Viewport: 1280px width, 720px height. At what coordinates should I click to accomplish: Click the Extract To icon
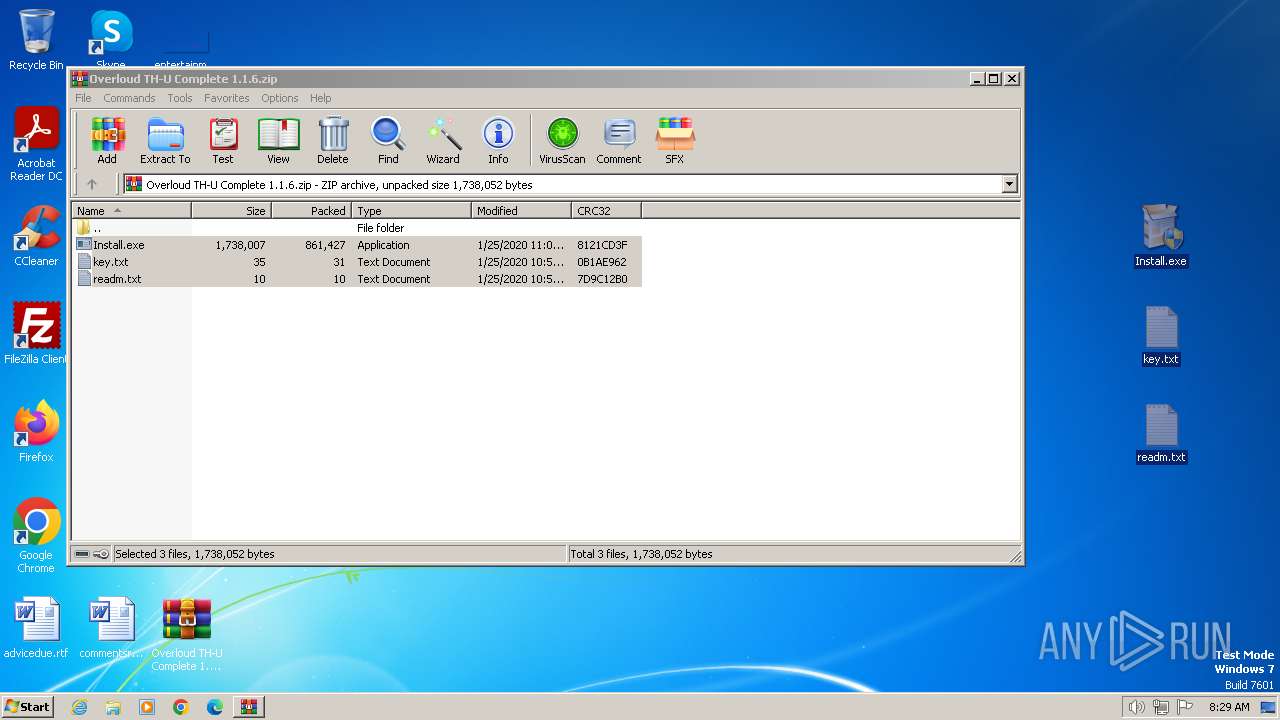[165, 140]
